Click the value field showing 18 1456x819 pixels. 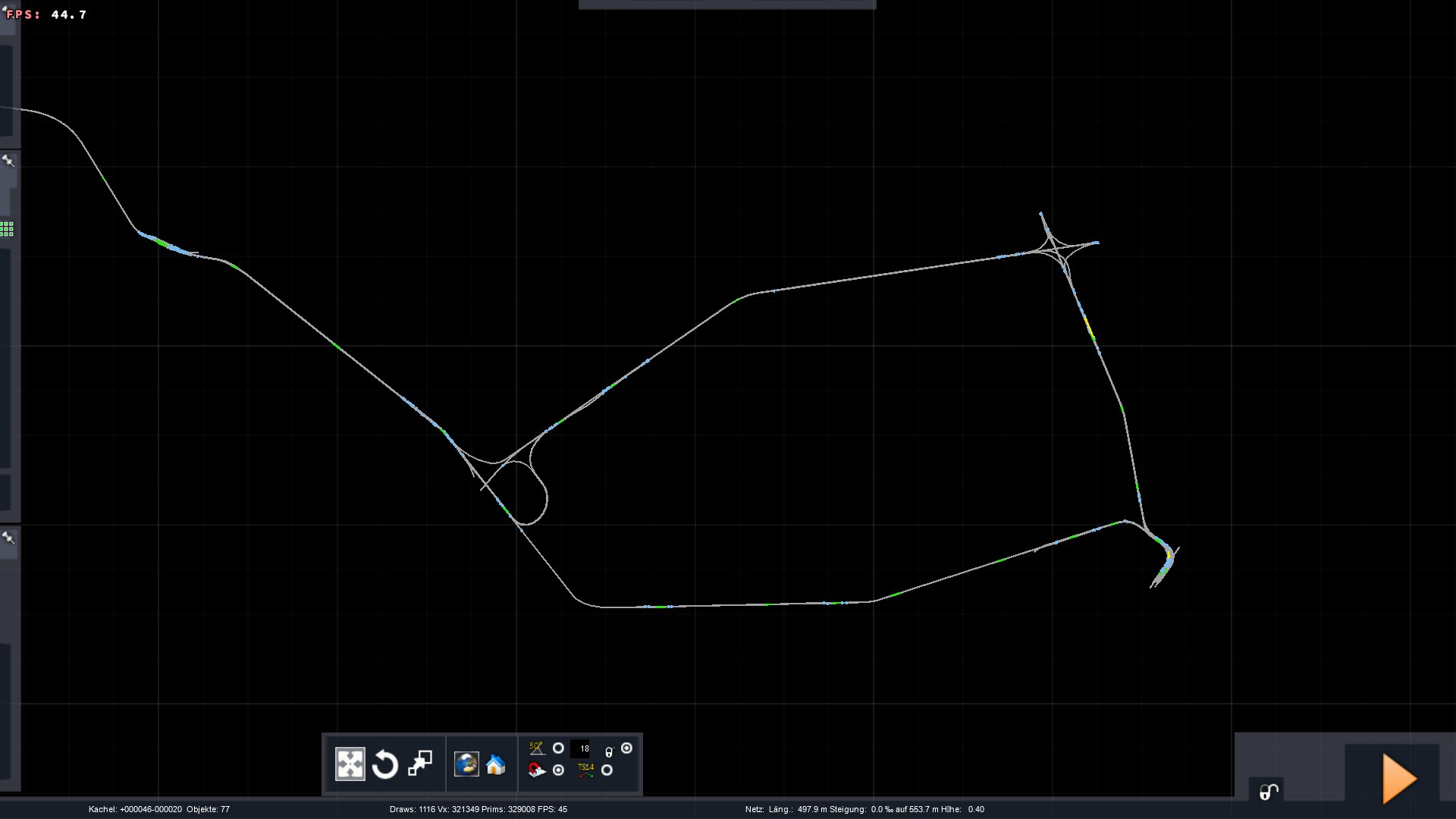point(581,748)
